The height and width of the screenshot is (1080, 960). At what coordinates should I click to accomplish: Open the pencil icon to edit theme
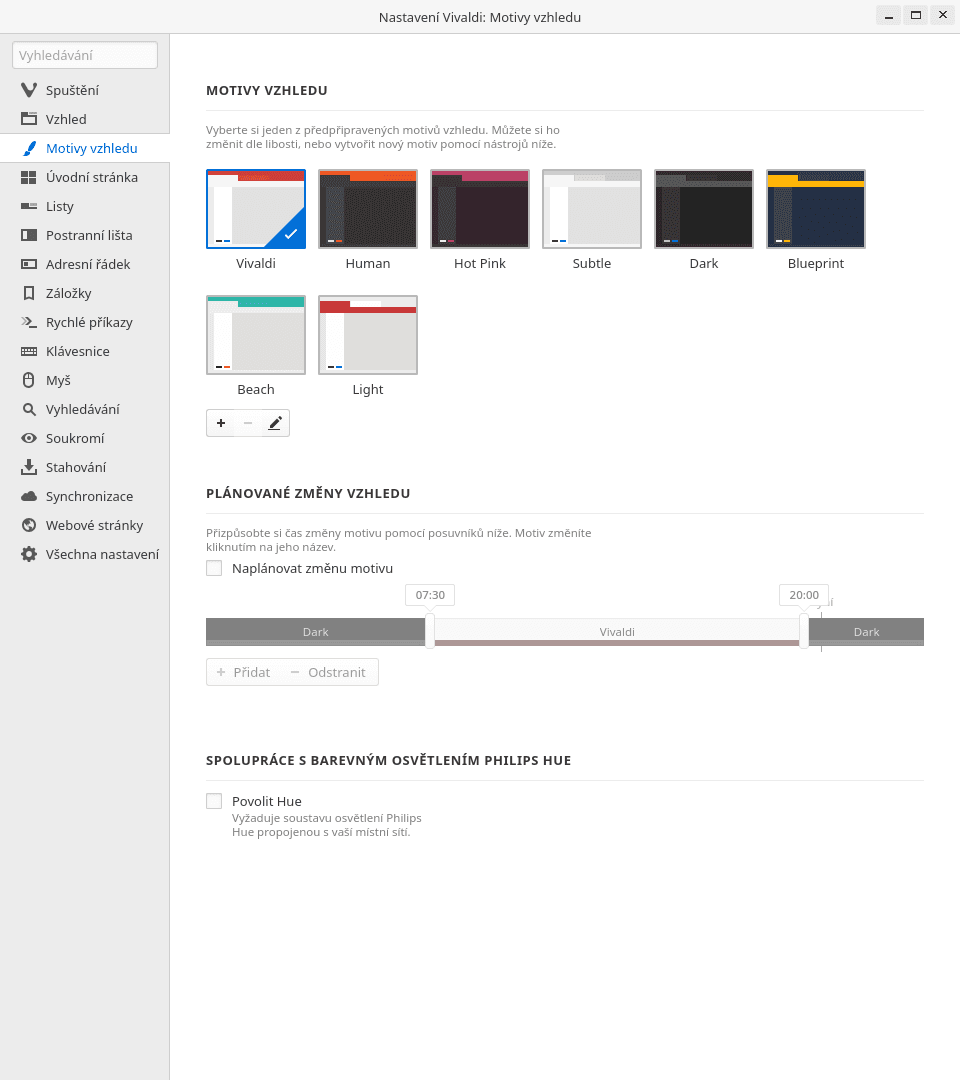(x=274, y=423)
